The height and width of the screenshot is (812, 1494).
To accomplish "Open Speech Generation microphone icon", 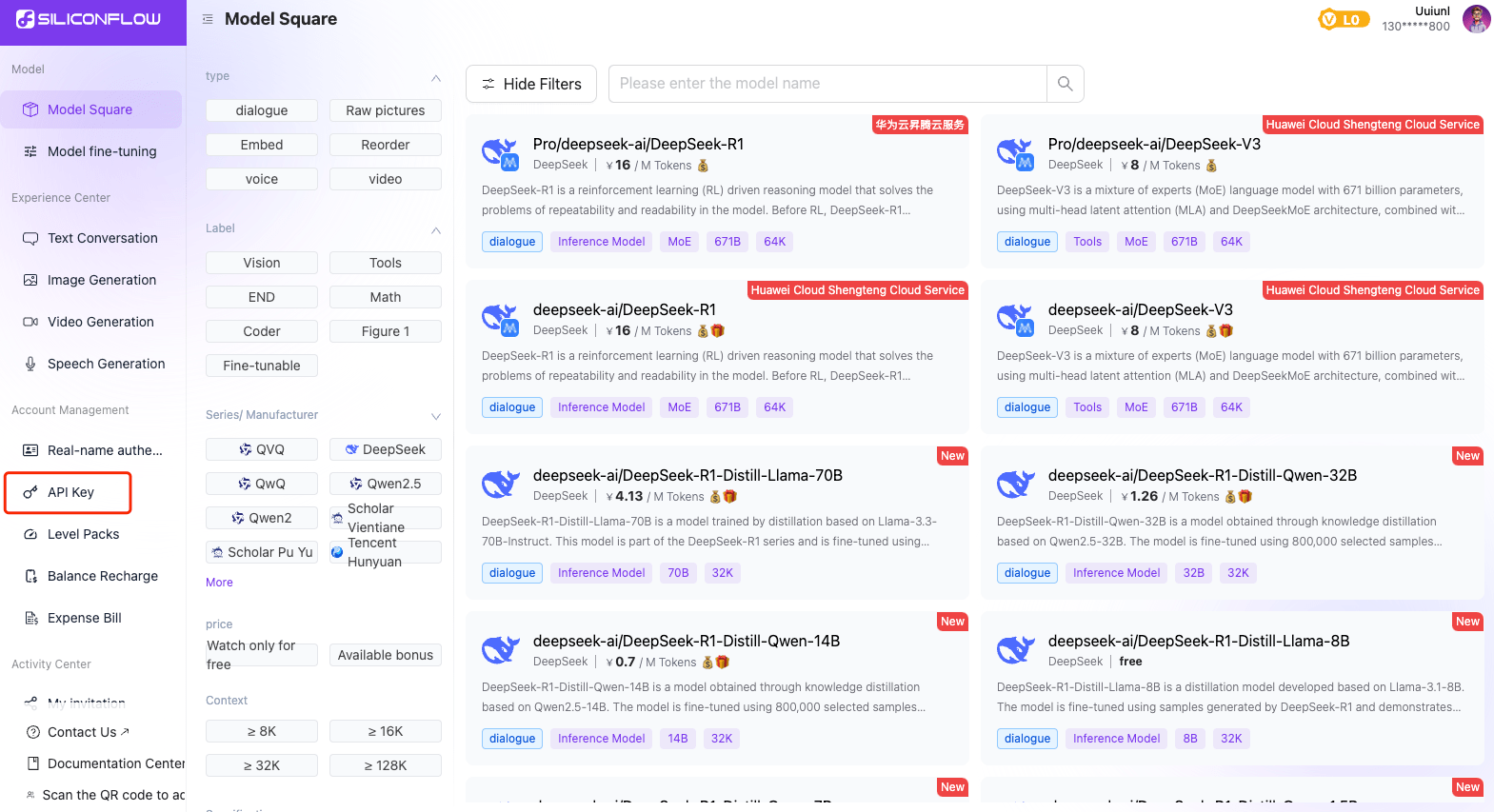I will 30,364.
